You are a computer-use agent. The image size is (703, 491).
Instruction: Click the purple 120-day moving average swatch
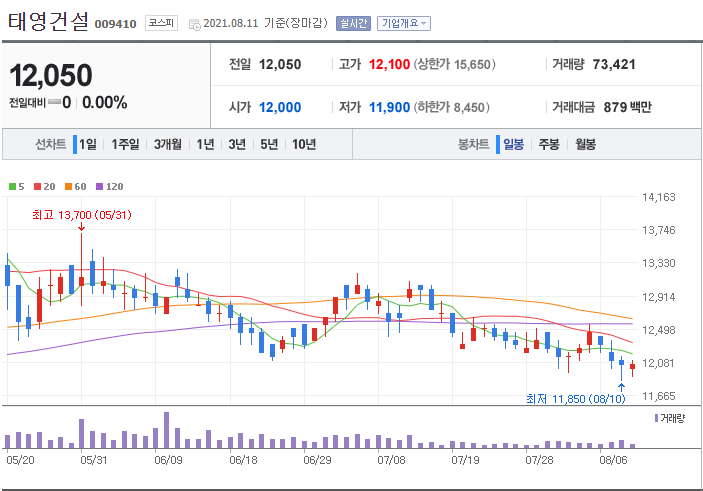click(99, 187)
